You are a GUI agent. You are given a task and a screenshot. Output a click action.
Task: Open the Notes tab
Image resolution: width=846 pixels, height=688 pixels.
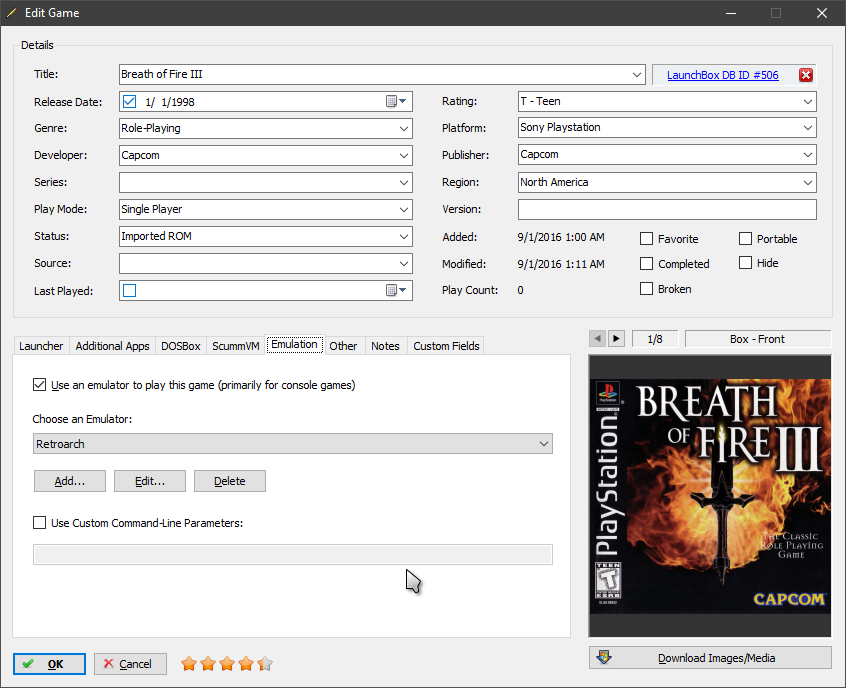[385, 346]
